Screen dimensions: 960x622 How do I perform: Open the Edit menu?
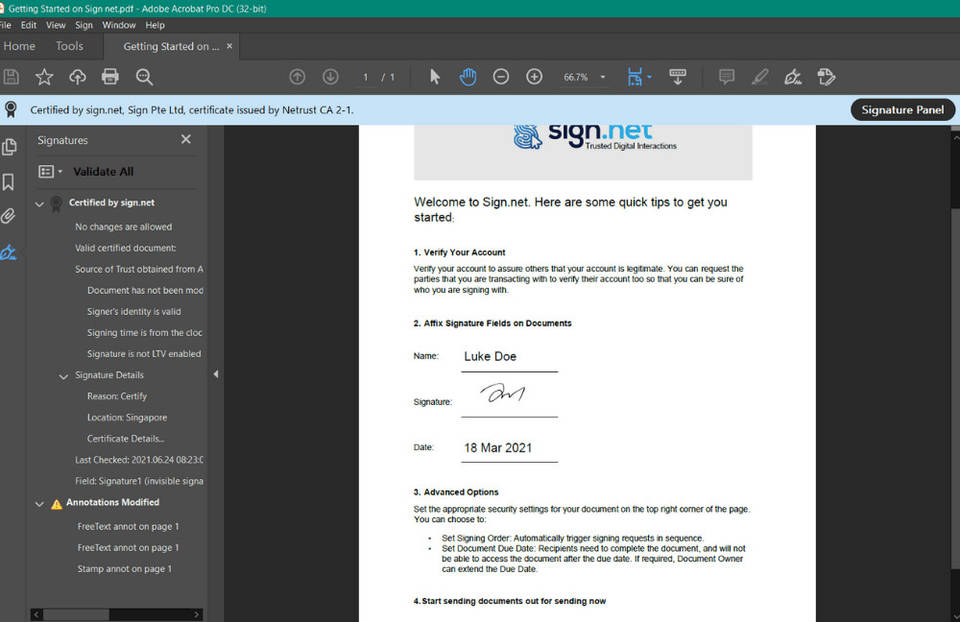click(29, 25)
